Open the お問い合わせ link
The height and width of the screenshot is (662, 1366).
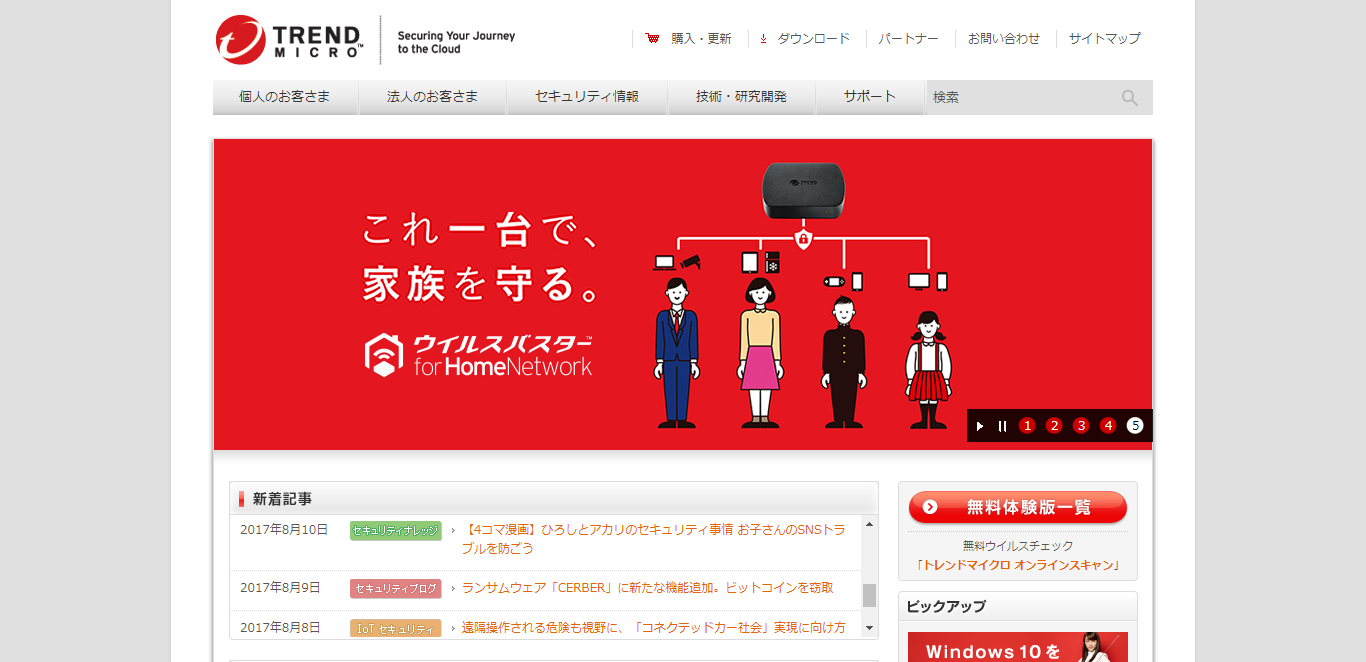click(x=1004, y=39)
